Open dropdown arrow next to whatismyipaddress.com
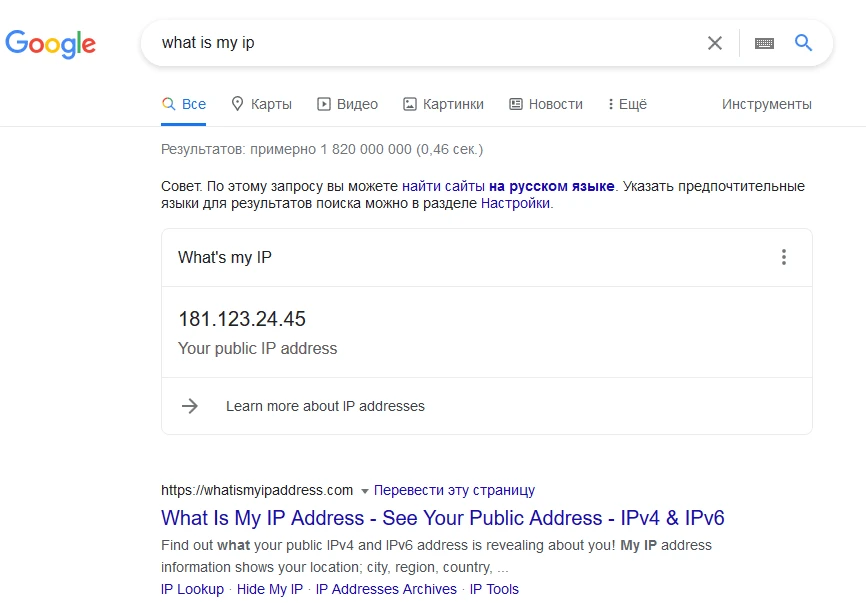This screenshot has height=603, width=866. [x=365, y=491]
